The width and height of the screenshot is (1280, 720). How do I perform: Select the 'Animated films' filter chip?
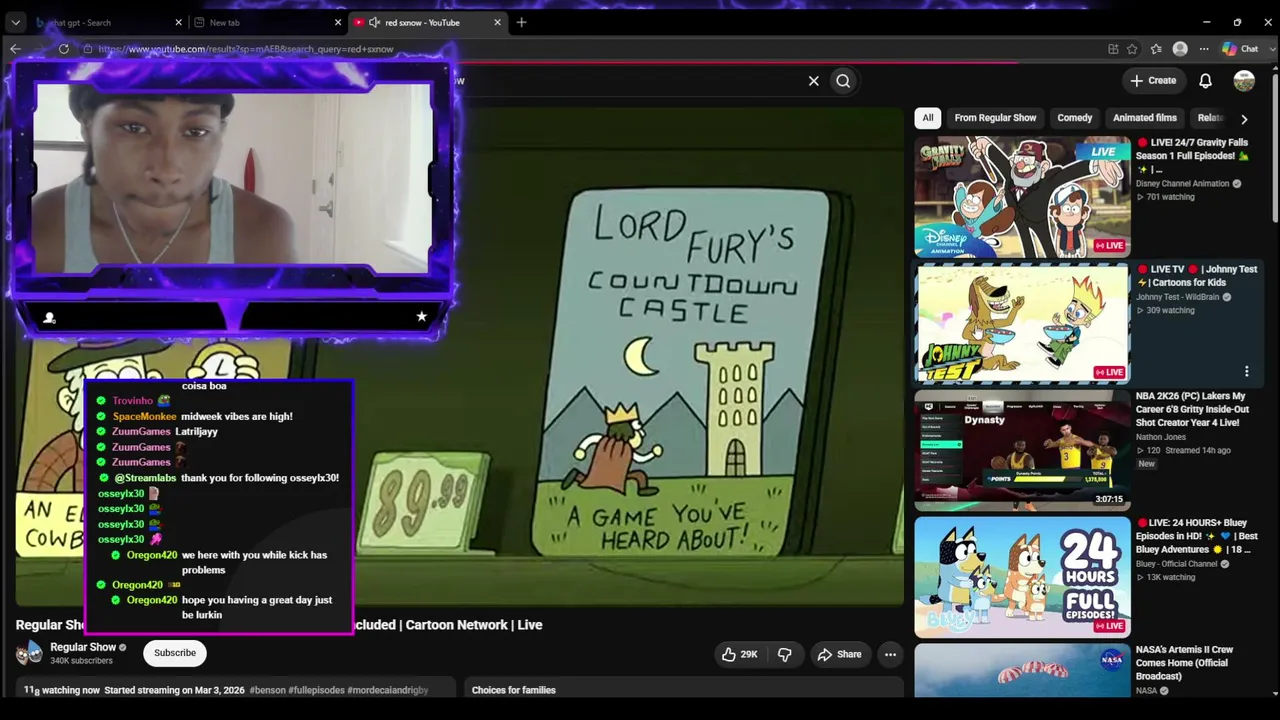(x=1145, y=118)
